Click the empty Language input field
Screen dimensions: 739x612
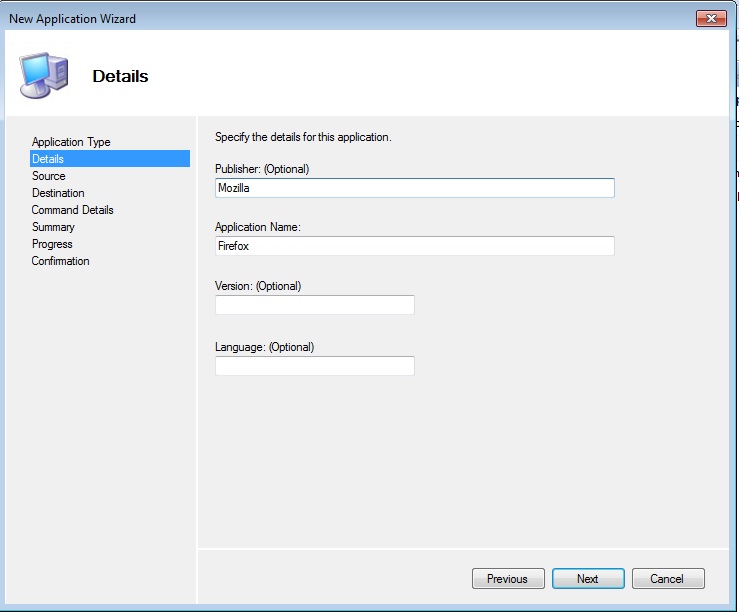[x=315, y=366]
